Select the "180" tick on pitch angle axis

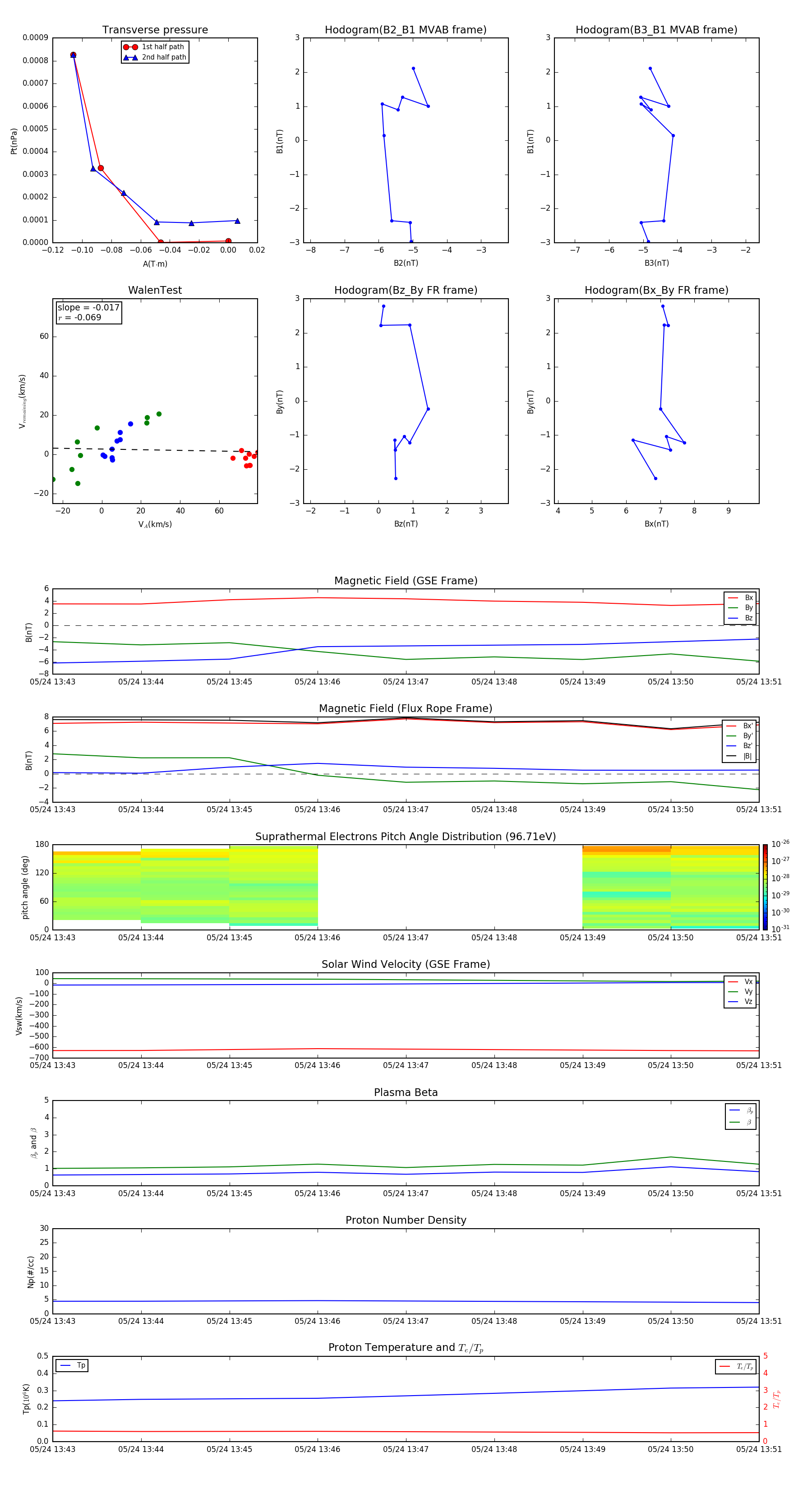pos(42,845)
